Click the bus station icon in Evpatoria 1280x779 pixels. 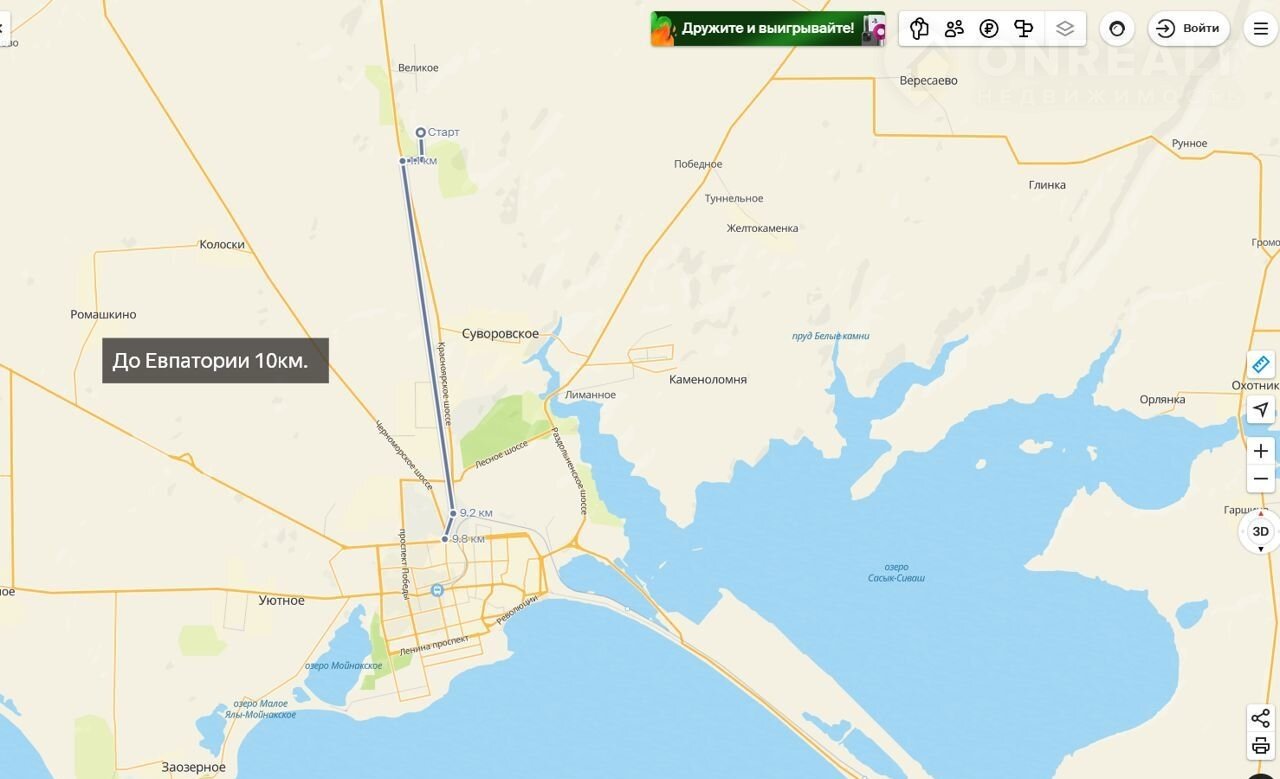437,590
